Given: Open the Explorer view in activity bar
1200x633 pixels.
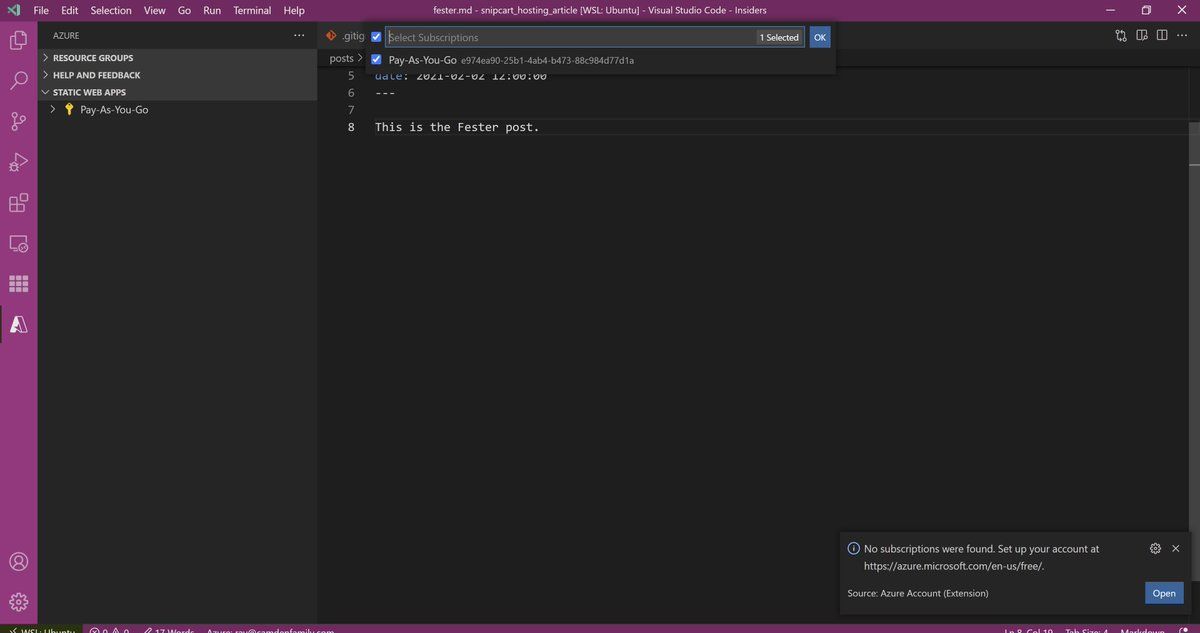Looking at the screenshot, I should tap(18, 41).
